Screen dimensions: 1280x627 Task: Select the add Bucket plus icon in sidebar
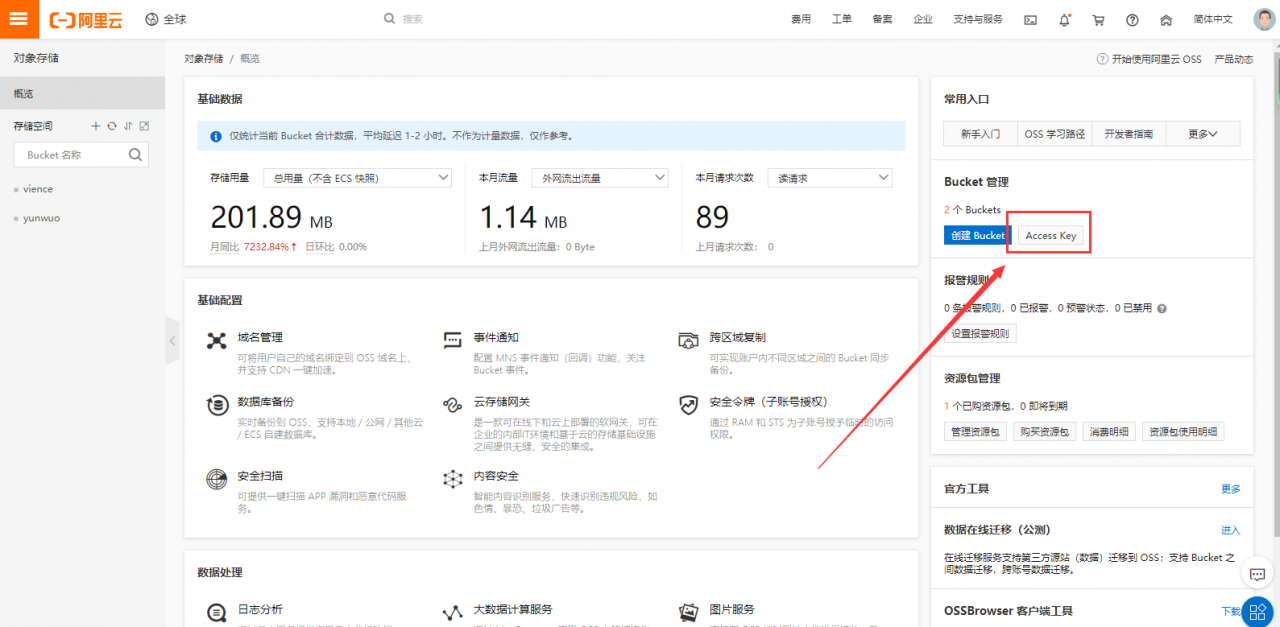[96, 126]
